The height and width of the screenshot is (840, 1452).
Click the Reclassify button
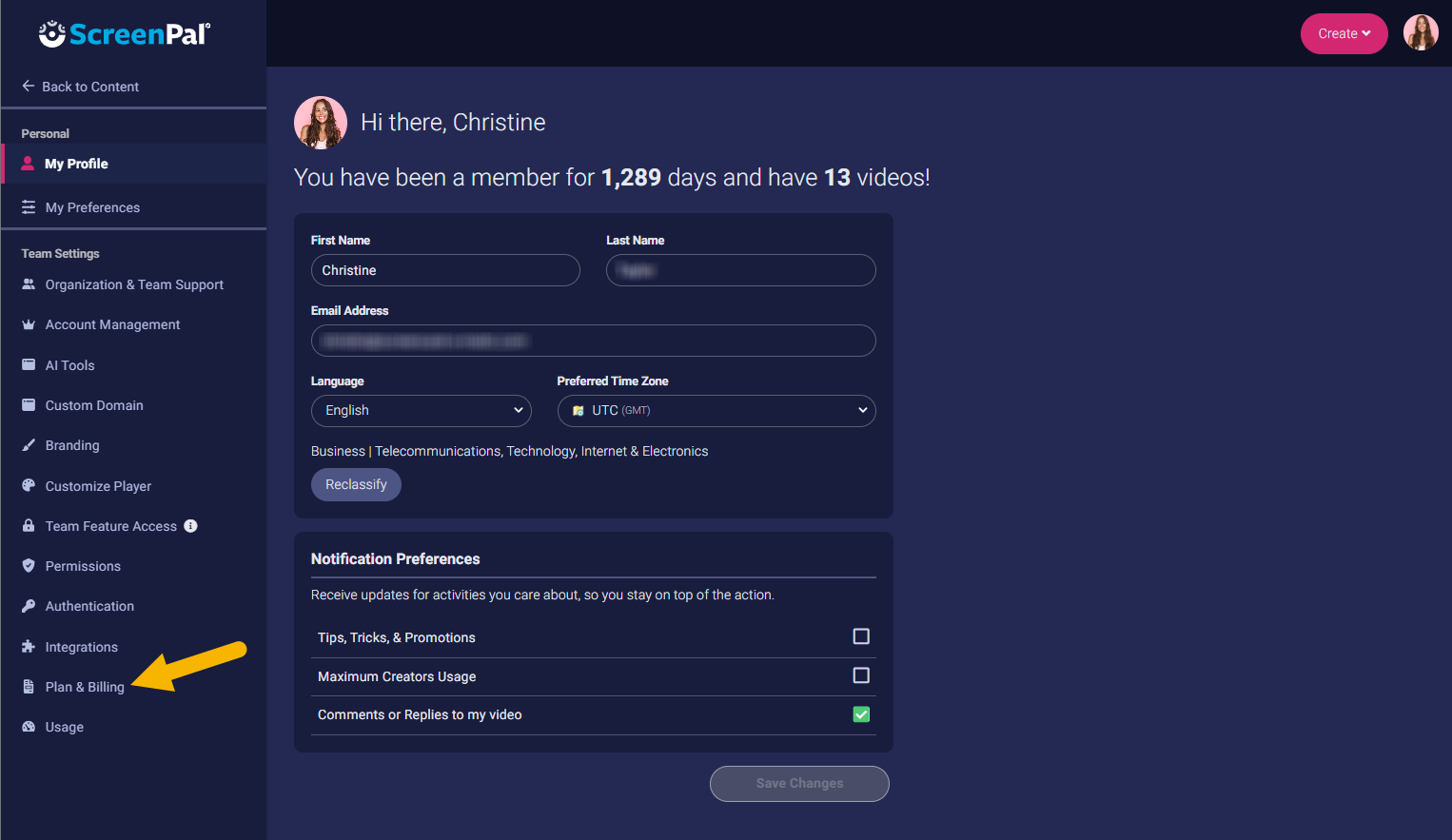coord(356,485)
